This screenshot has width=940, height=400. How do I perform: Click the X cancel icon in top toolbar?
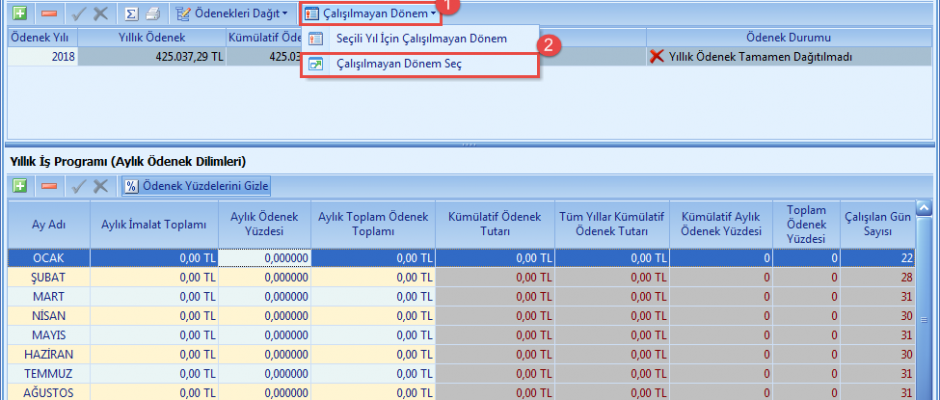tap(100, 14)
